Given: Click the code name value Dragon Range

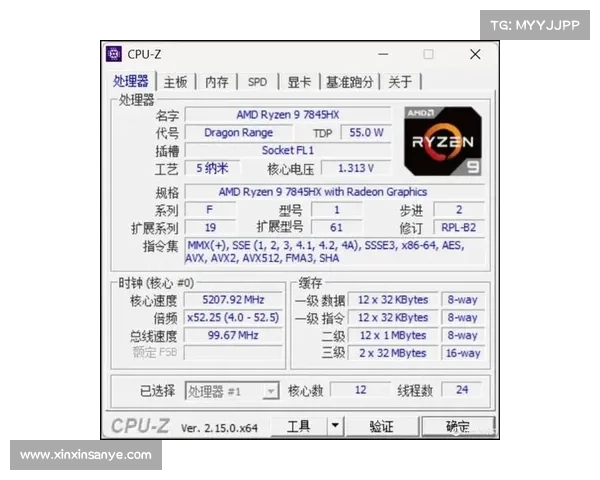Looking at the screenshot, I should click(238, 132).
